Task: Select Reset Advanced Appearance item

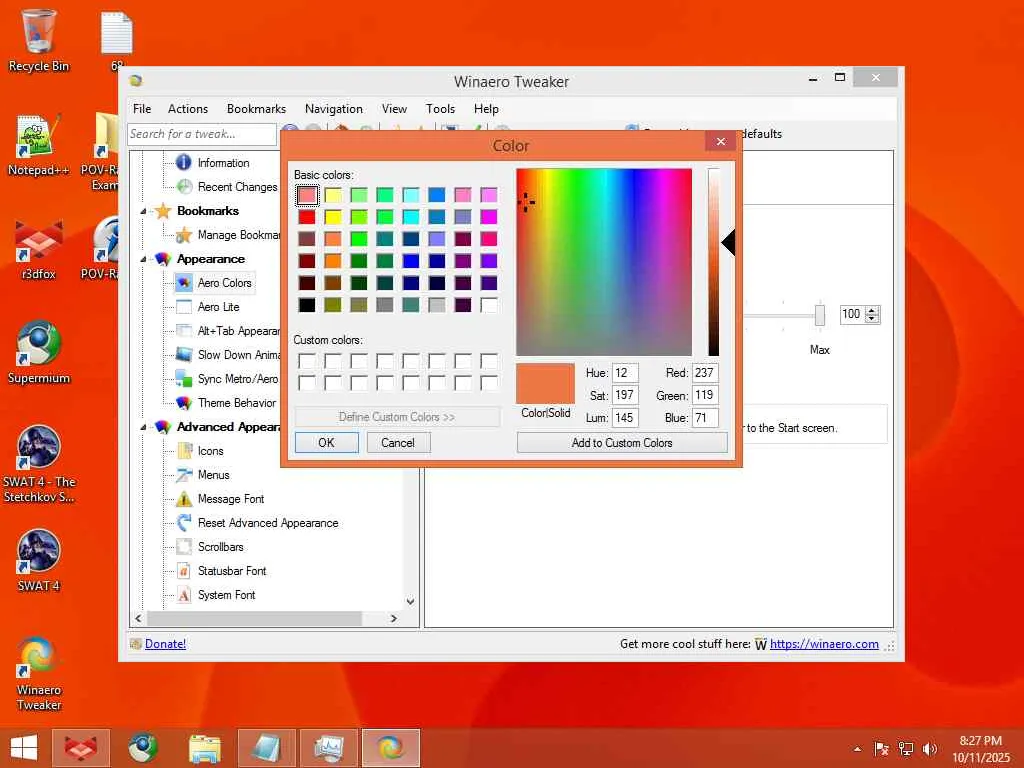Action: click(x=268, y=523)
